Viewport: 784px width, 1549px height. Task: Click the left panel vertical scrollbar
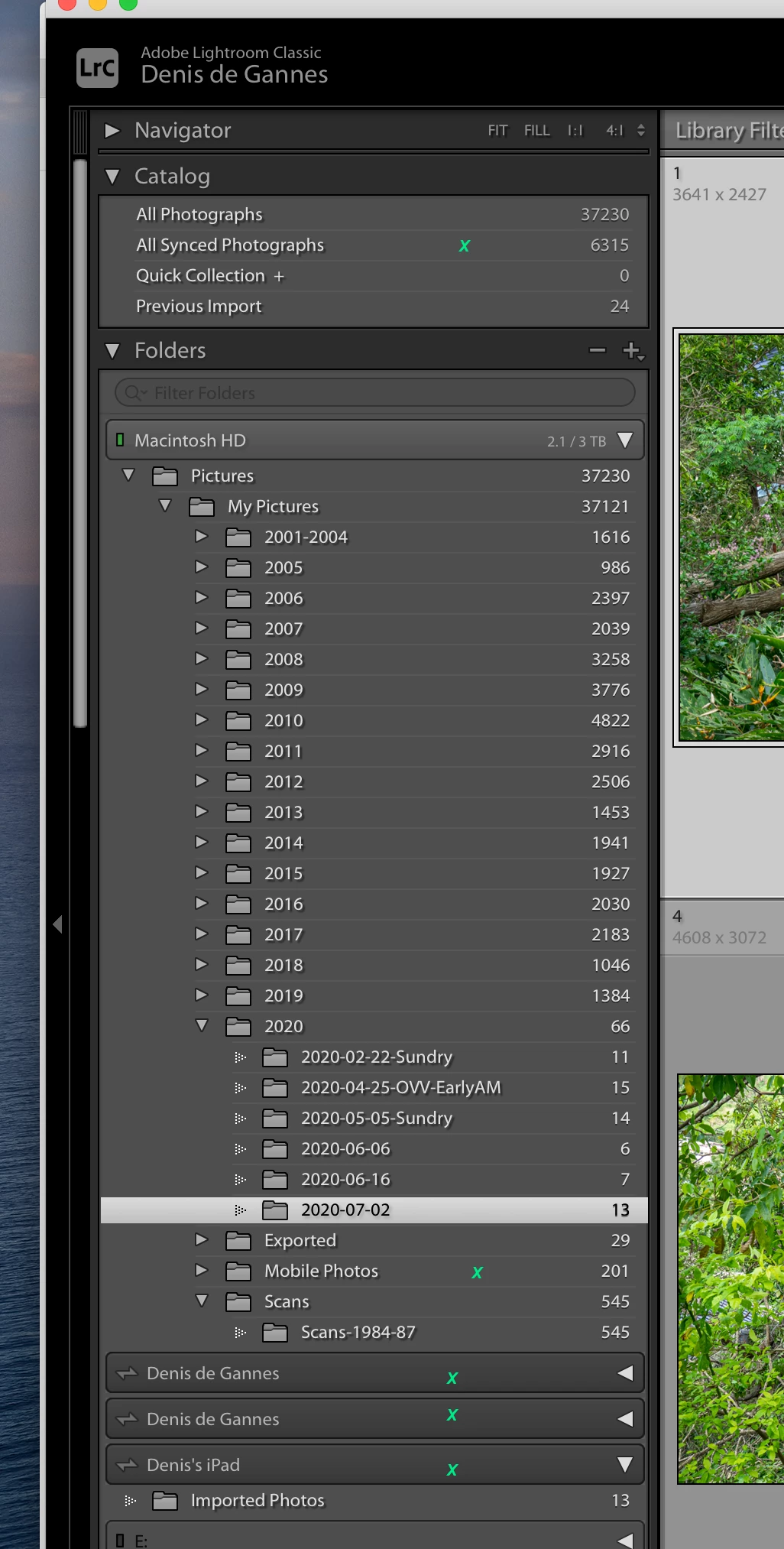point(80,443)
